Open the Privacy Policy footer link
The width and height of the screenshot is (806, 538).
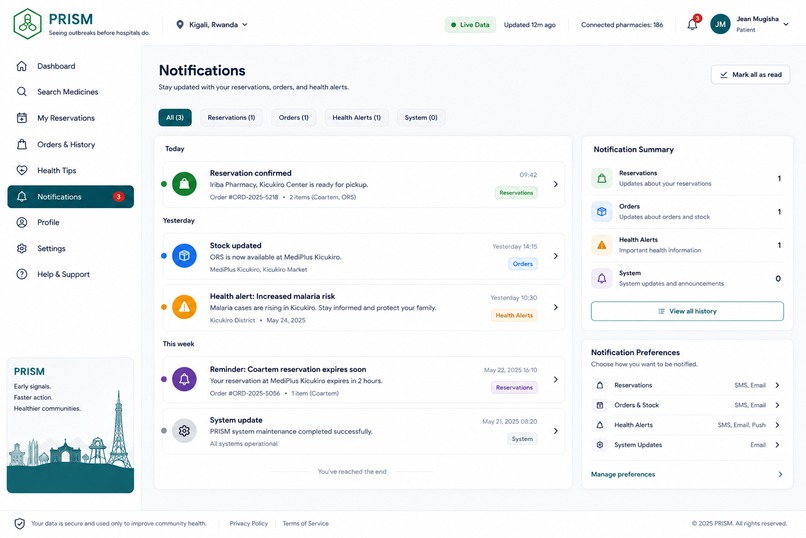[249, 524]
